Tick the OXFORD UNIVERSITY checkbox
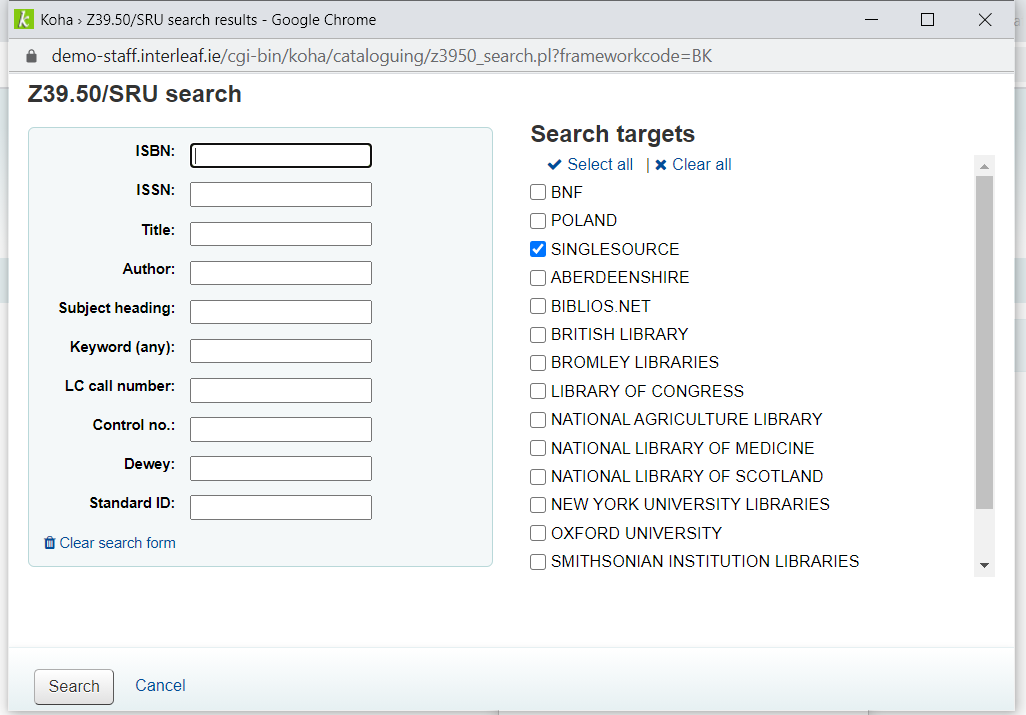The image size is (1026, 715). coord(538,533)
